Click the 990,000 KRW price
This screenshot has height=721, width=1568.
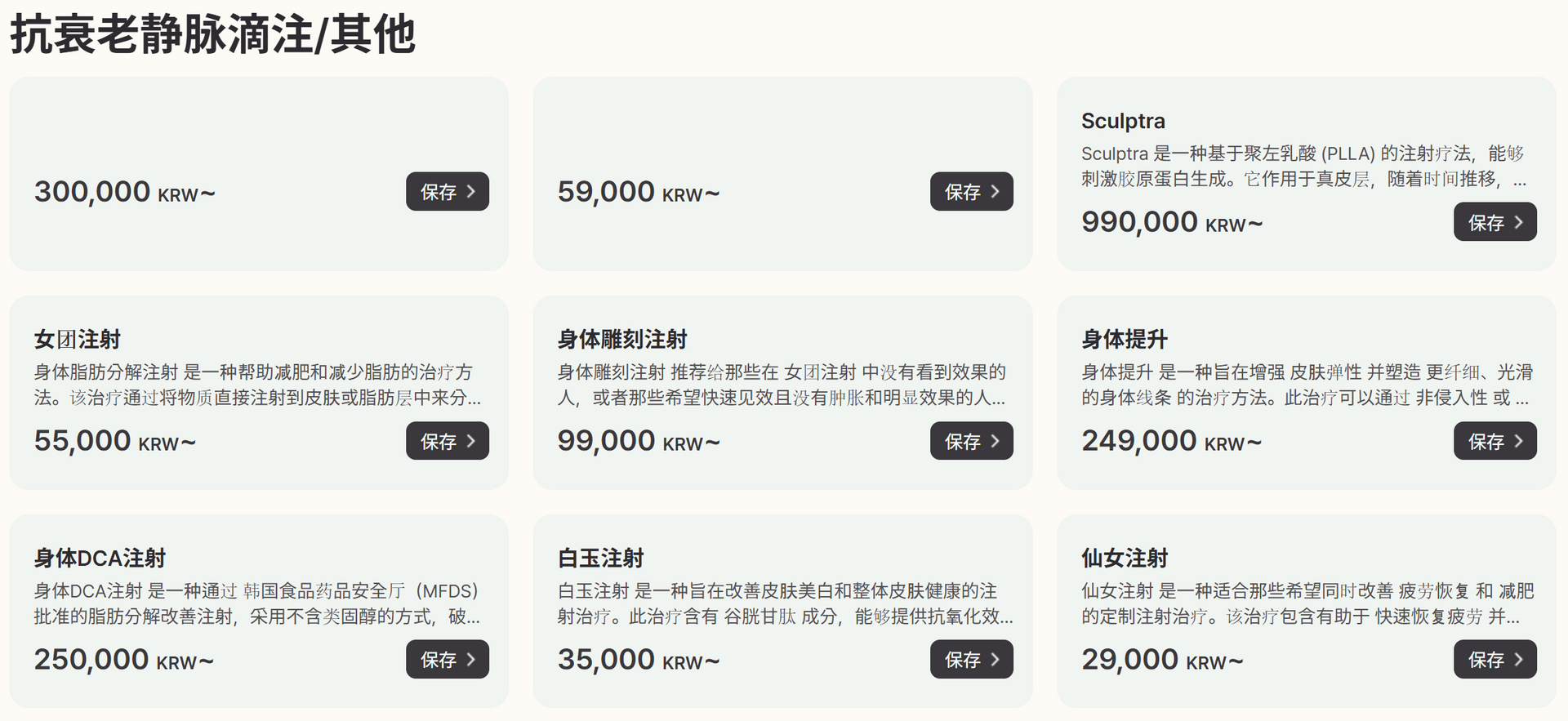[1171, 222]
